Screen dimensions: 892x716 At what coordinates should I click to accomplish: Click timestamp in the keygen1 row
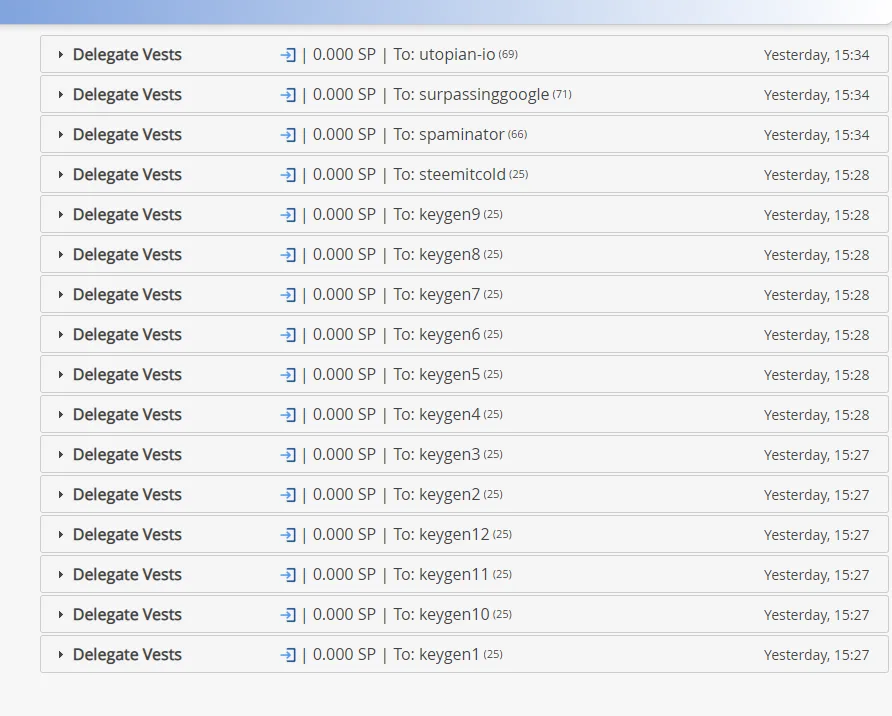816,655
